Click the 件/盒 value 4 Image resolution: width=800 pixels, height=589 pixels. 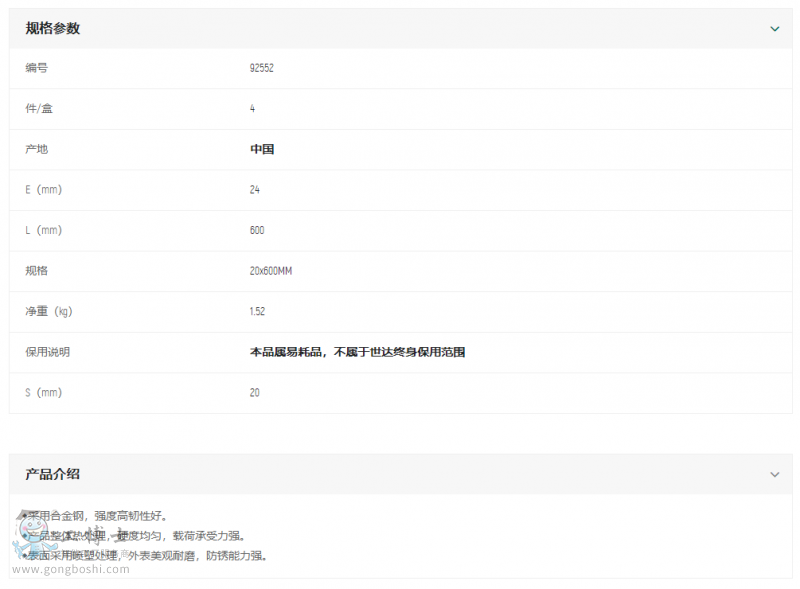click(252, 109)
